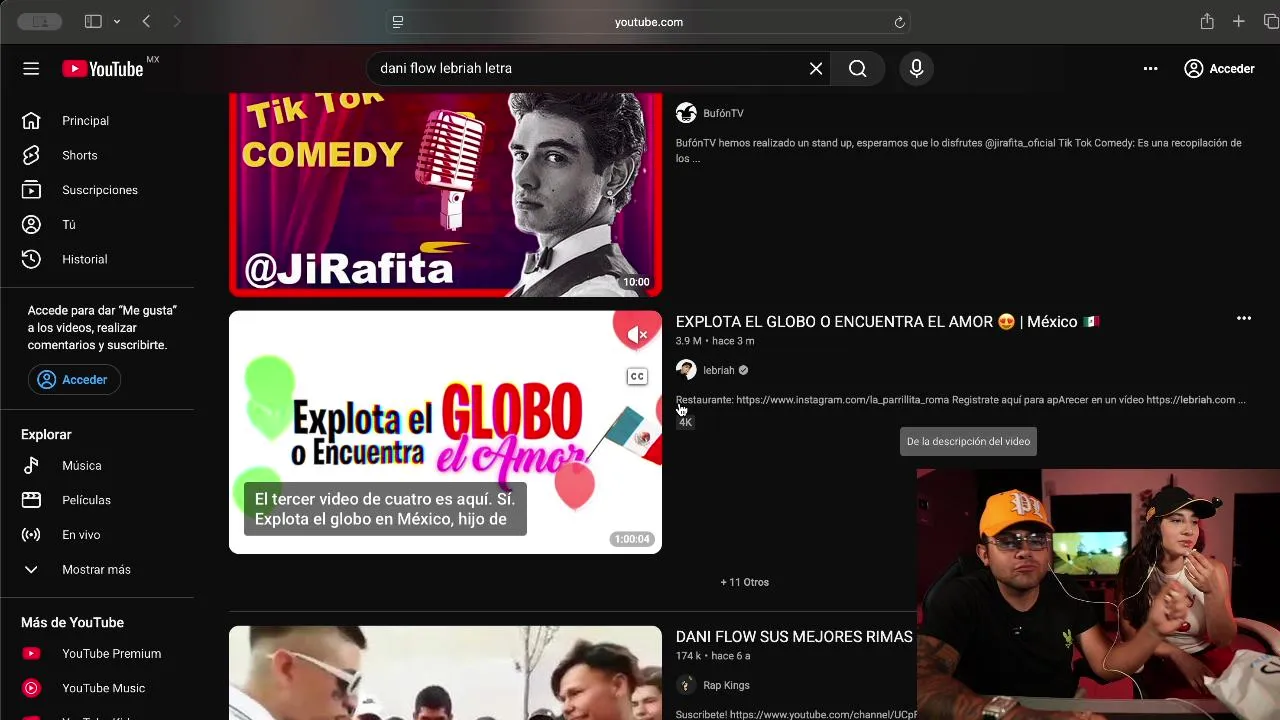Show Safari tab overview icon

coord(1272,21)
